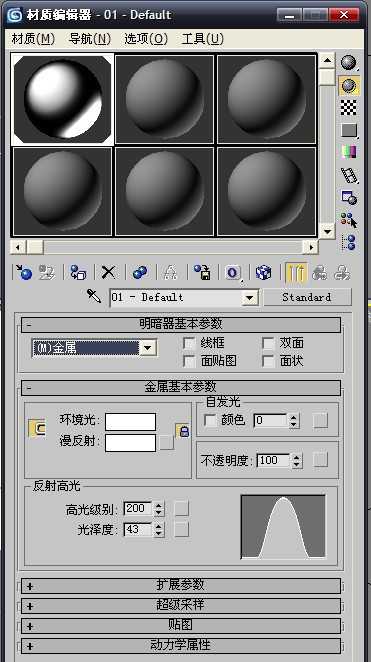Enable the 线框 wireframe checkbox
The height and width of the screenshot is (662, 371).
[190, 343]
